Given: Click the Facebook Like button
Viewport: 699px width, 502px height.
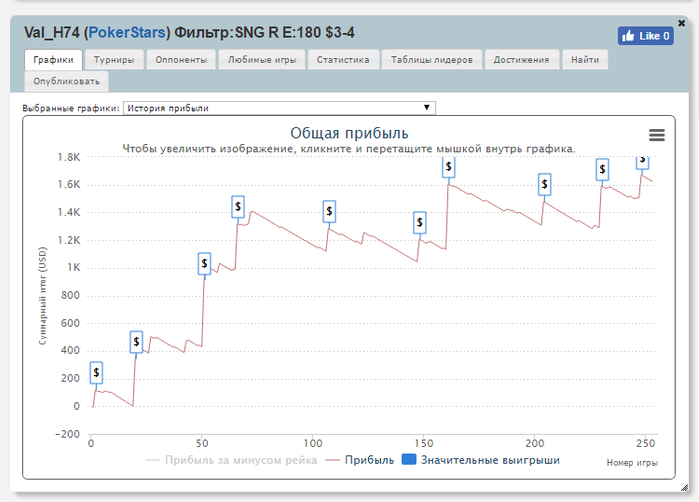Looking at the screenshot, I should tap(644, 36).
